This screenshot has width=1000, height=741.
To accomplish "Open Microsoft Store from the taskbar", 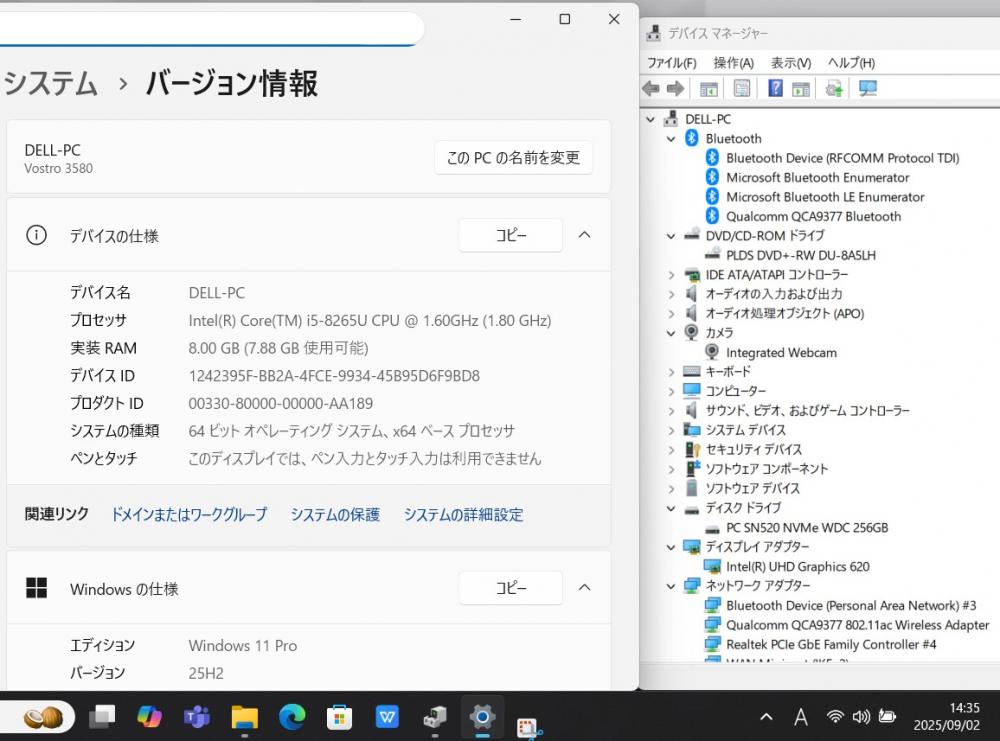I will coord(339,717).
